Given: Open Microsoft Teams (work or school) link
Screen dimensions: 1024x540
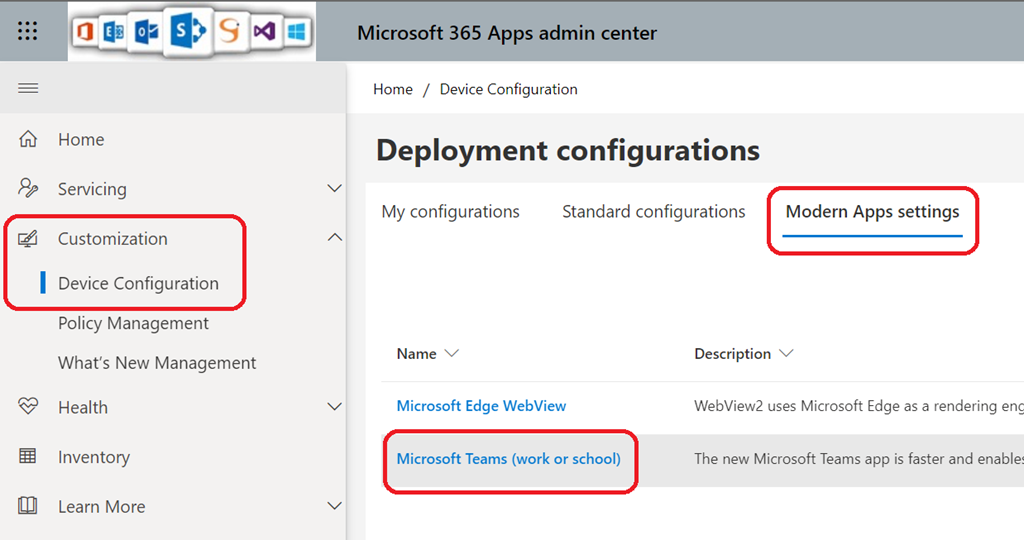Looking at the screenshot, I should click(508, 459).
